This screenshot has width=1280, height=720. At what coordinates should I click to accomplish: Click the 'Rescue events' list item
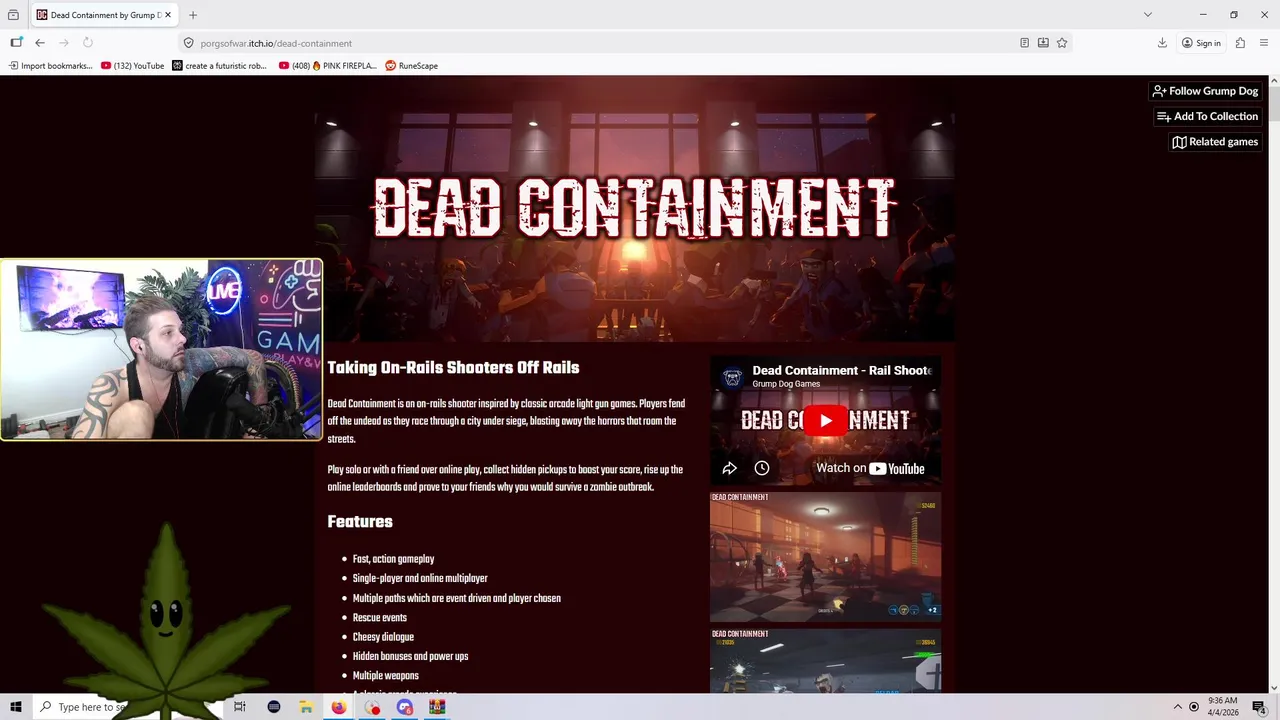[380, 618]
